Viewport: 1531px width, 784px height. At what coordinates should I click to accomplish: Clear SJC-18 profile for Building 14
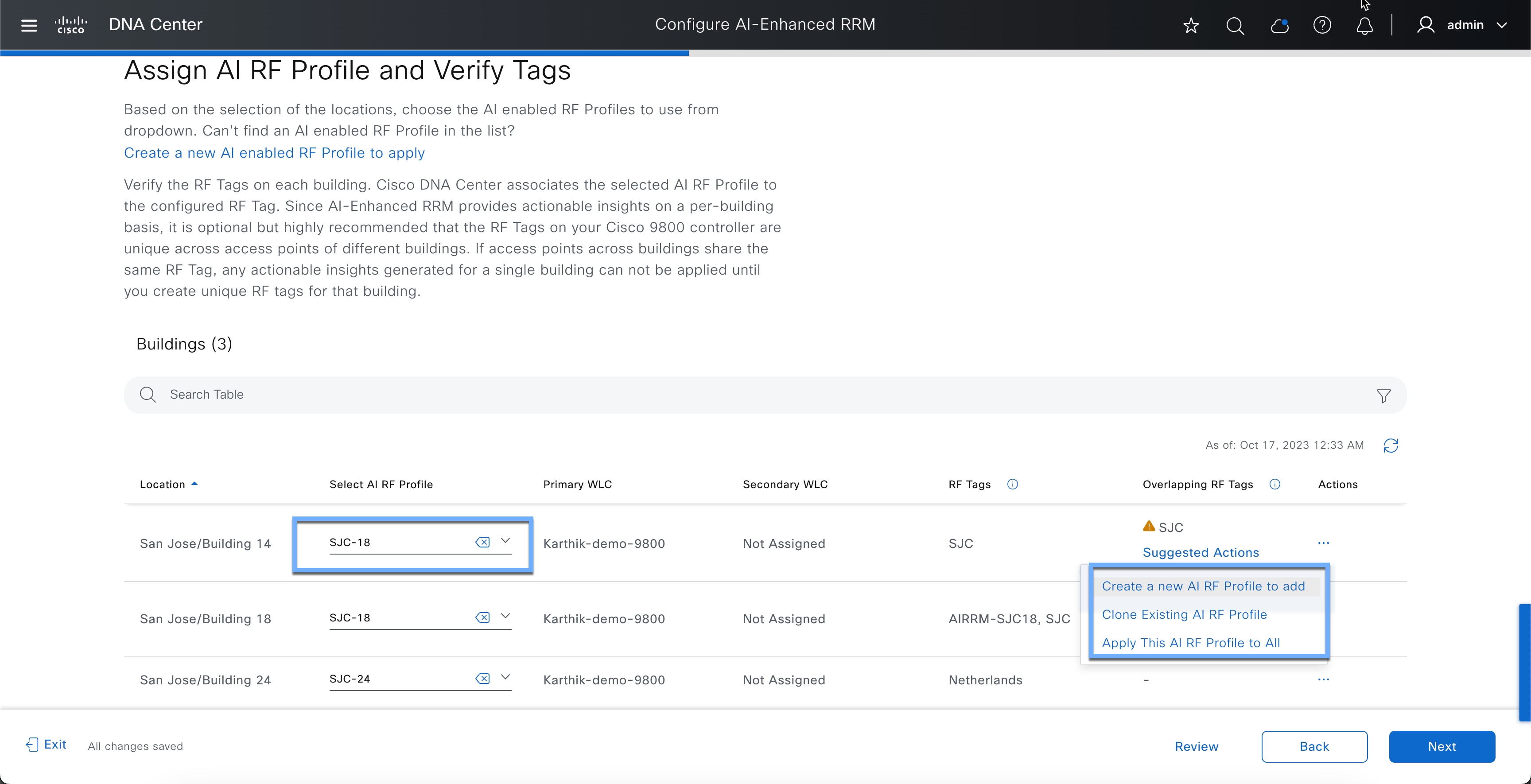coord(482,542)
